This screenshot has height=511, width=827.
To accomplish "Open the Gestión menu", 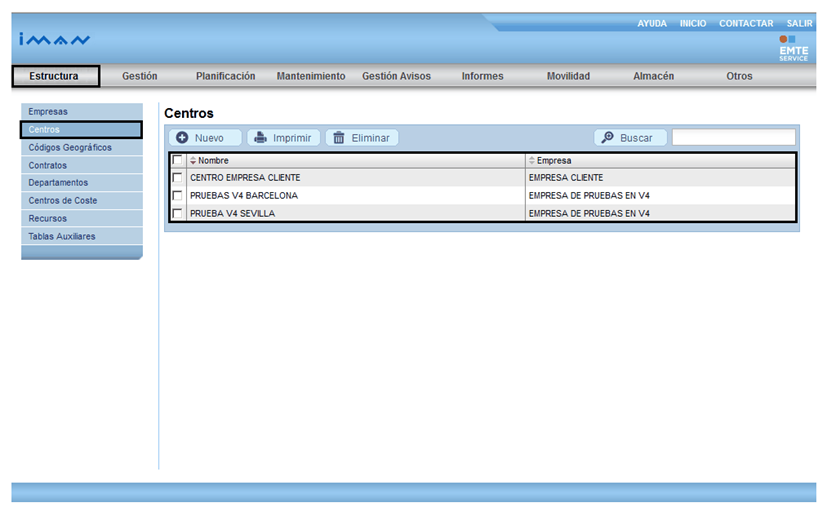I will [x=139, y=76].
